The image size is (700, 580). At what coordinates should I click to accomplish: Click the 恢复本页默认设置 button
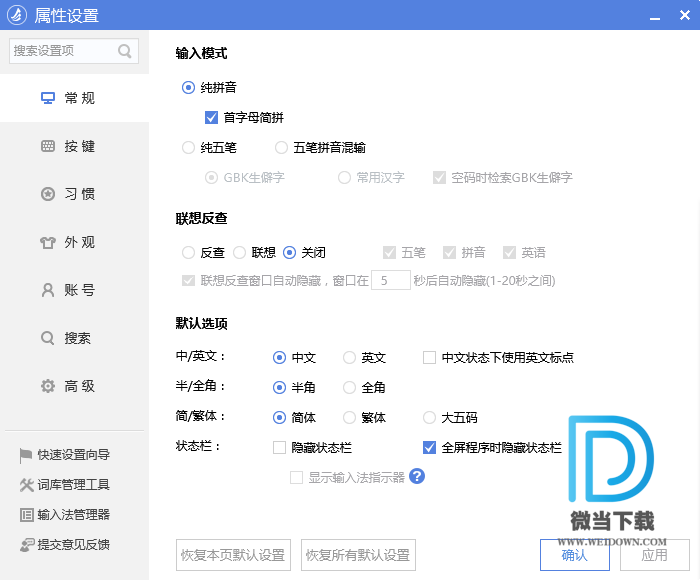click(x=234, y=555)
